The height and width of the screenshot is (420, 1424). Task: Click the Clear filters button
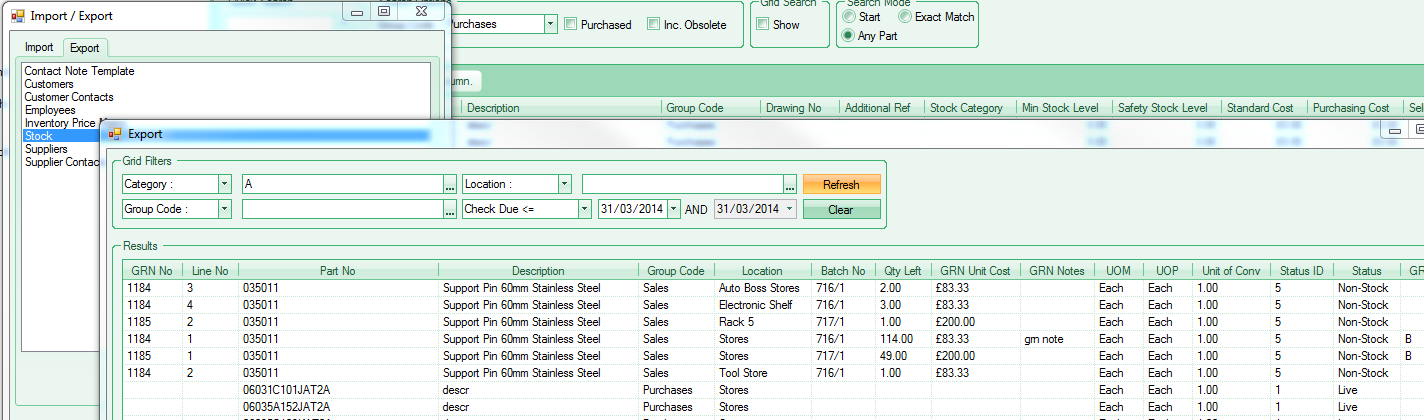tap(841, 210)
